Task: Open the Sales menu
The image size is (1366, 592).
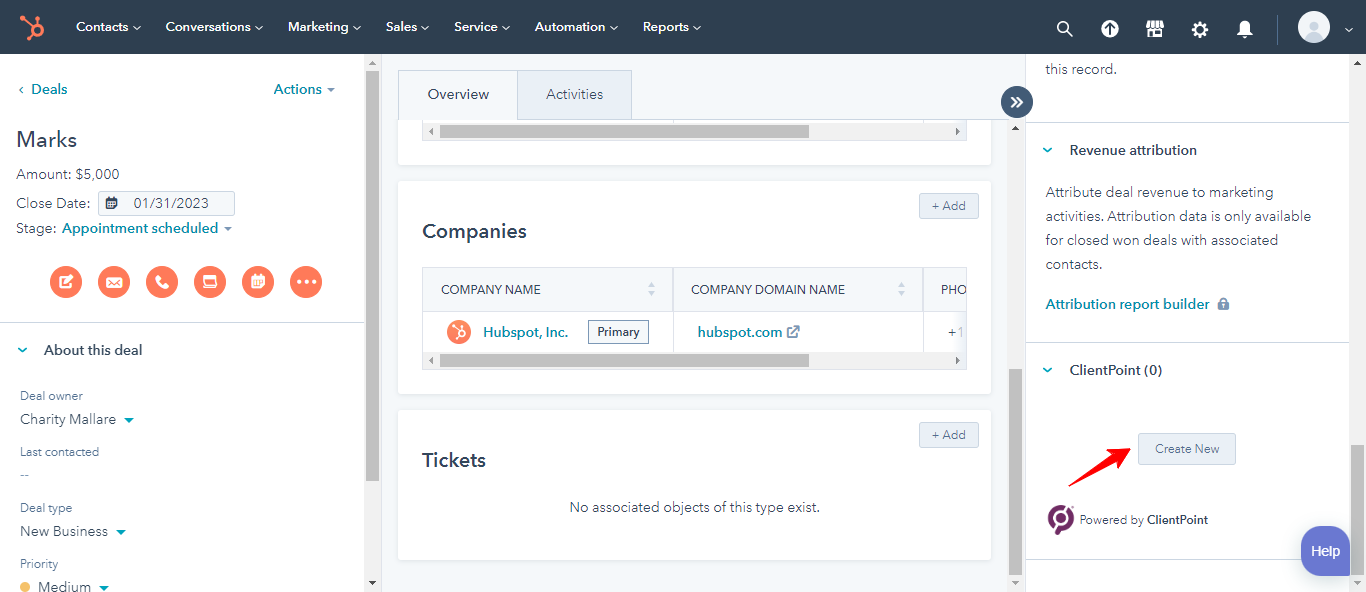Action: [407, 27]
